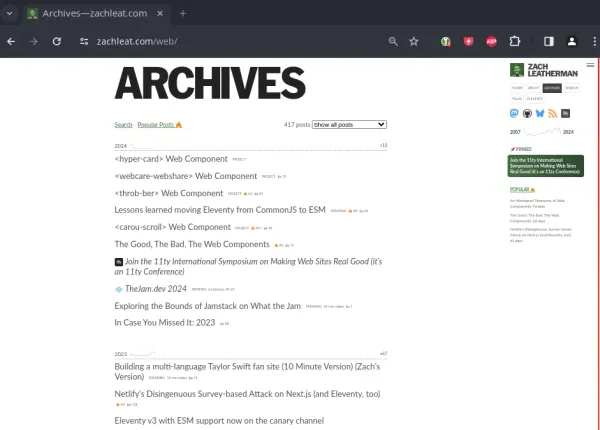Open the Taylor Swift fan site post
The image size is (600, 430).
247,371
